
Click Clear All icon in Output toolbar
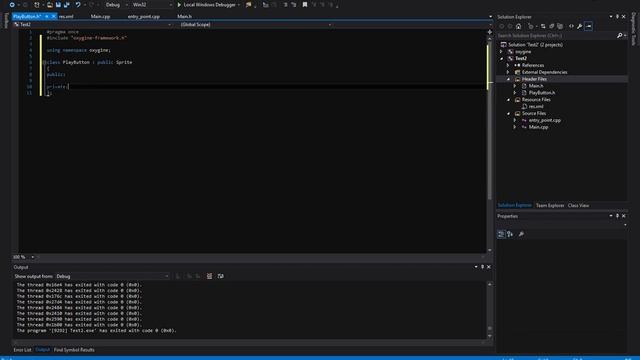[209, 276]
